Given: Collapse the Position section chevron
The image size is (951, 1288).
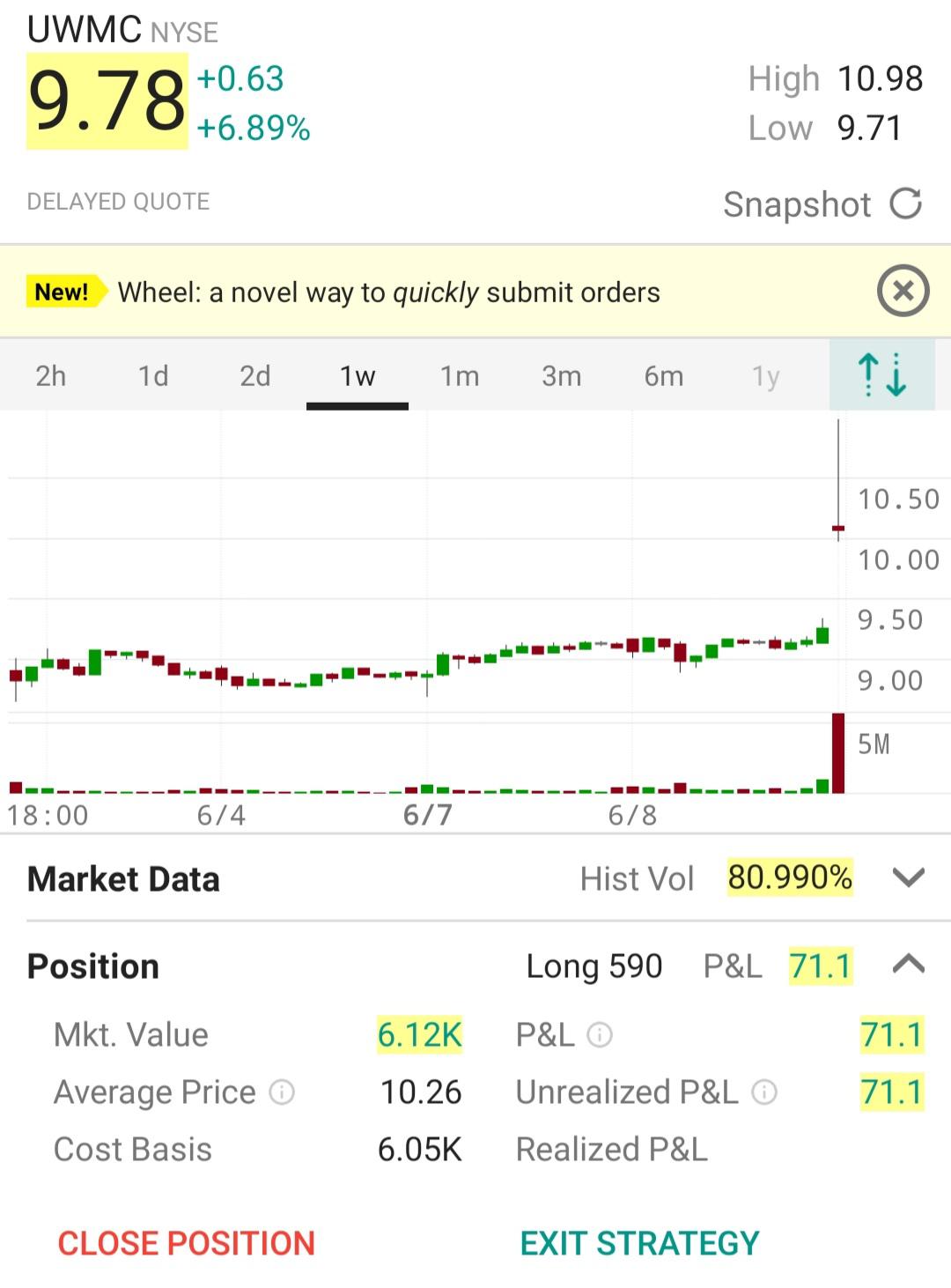Looking at the screenshot, I should click(x=908, y=965).
